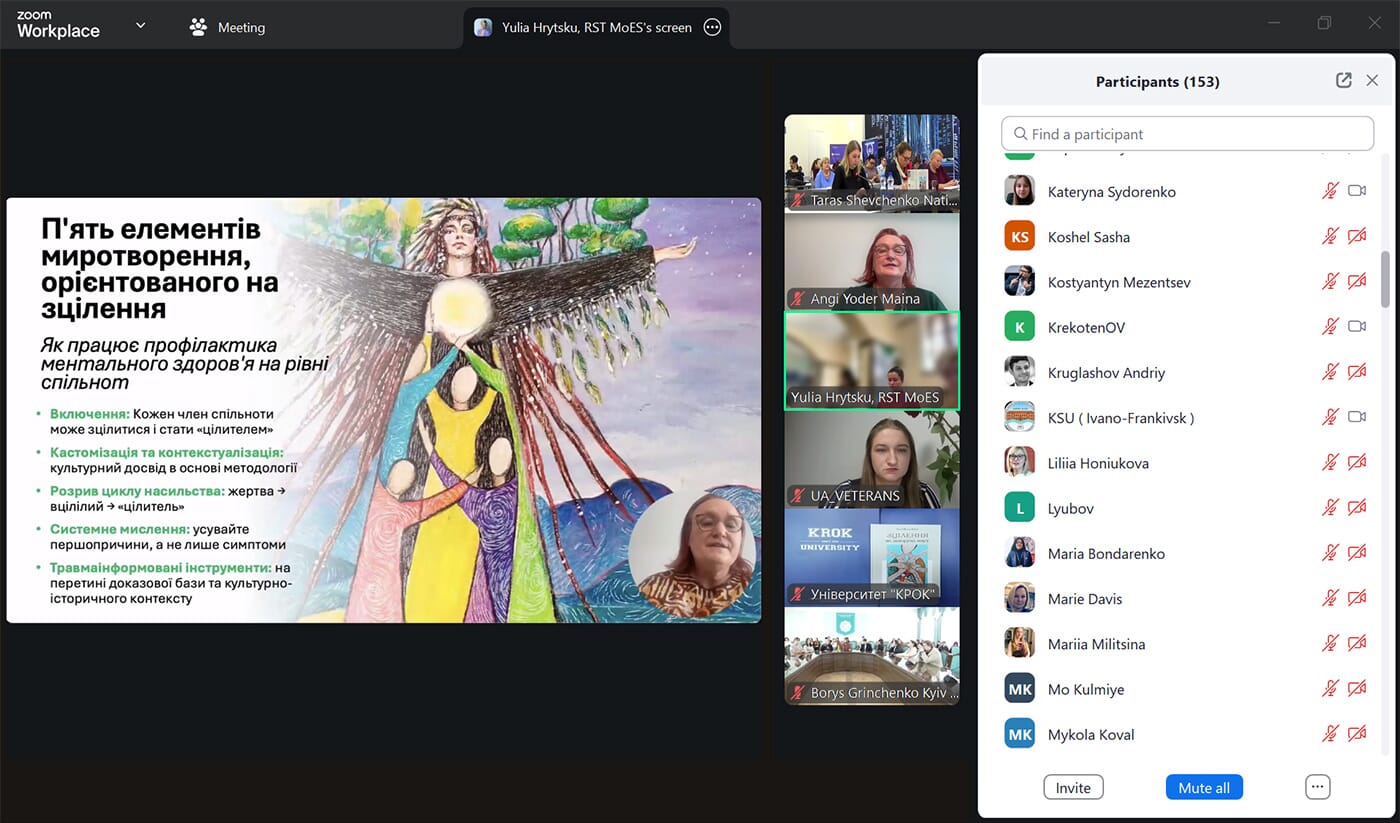Click the Invite button
This screenshot has width=1400, height=823.
[x=1073, y=787]
